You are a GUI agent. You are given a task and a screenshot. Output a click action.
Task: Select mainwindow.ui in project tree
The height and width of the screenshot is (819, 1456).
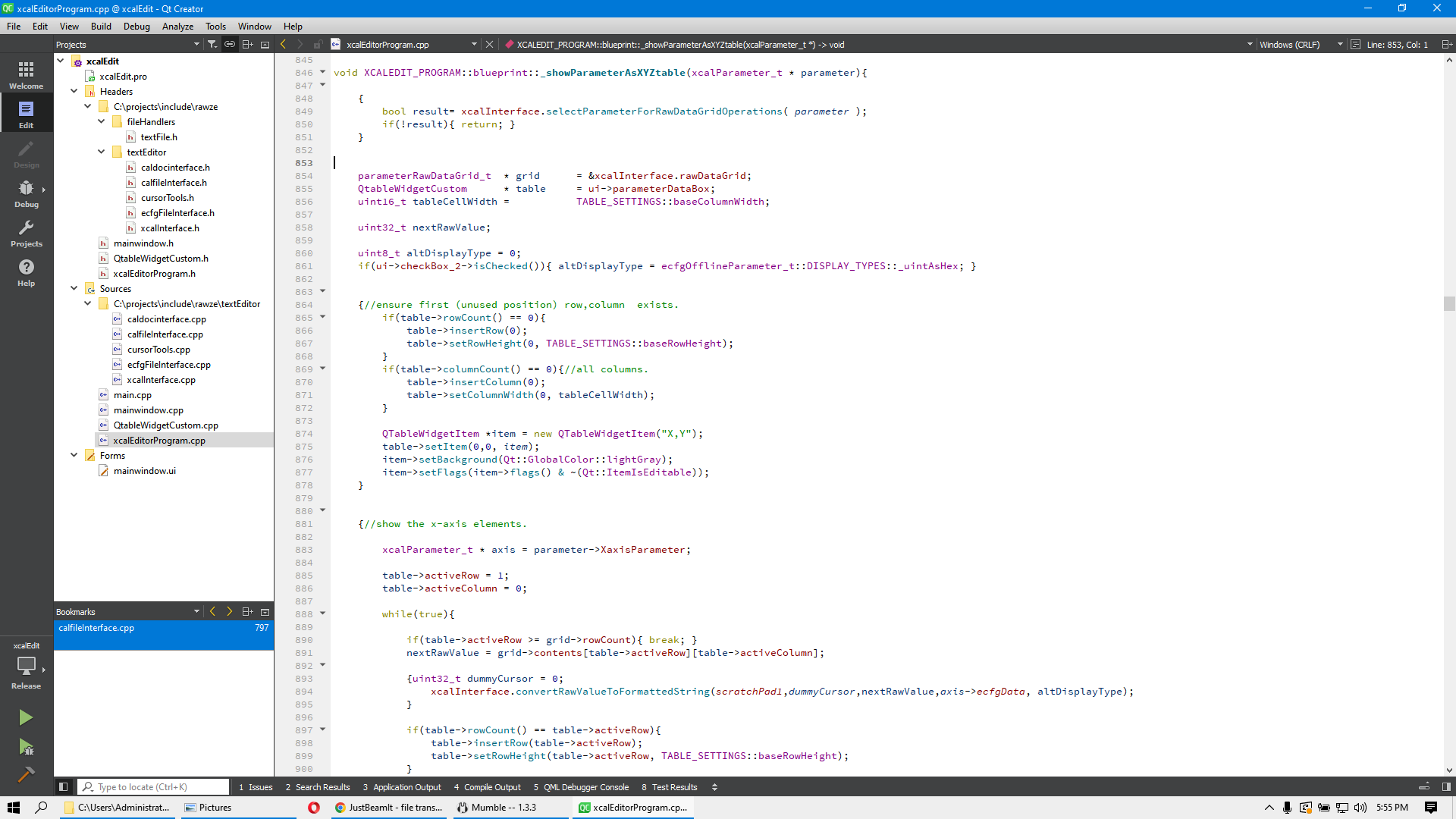(x=144, y=470)
